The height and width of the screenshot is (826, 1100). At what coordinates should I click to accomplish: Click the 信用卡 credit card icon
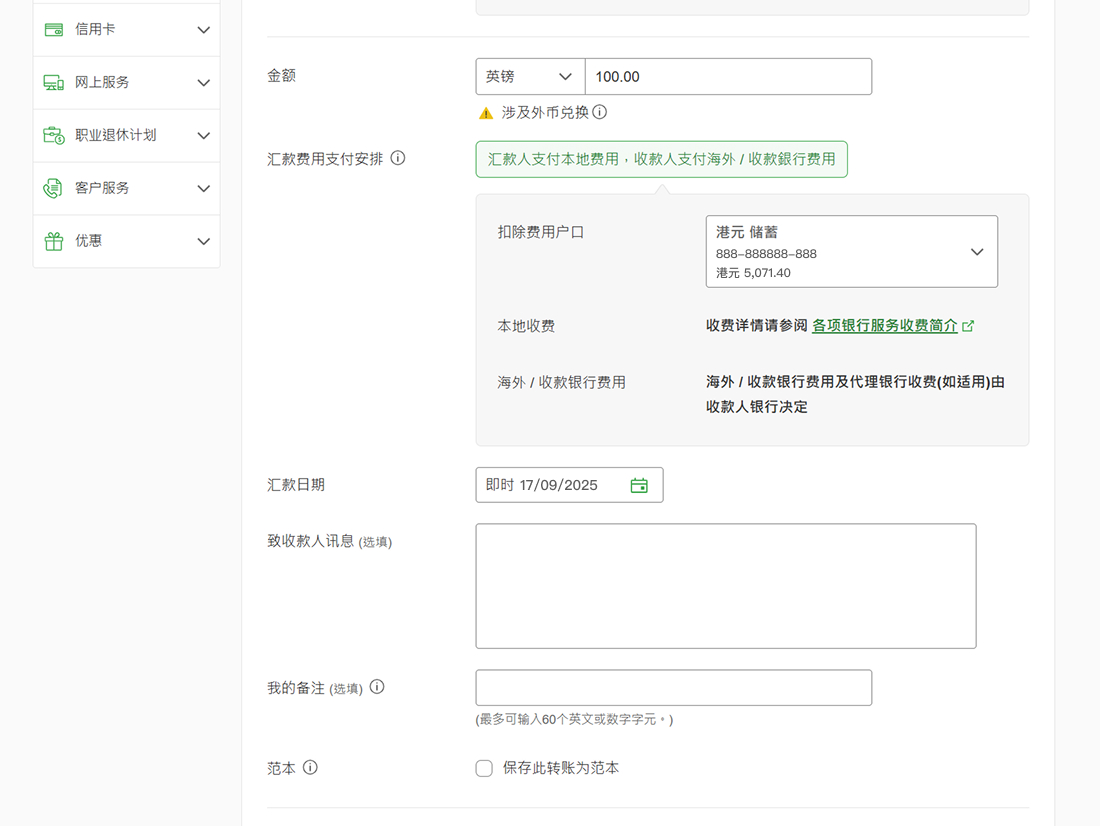(53, 29)
